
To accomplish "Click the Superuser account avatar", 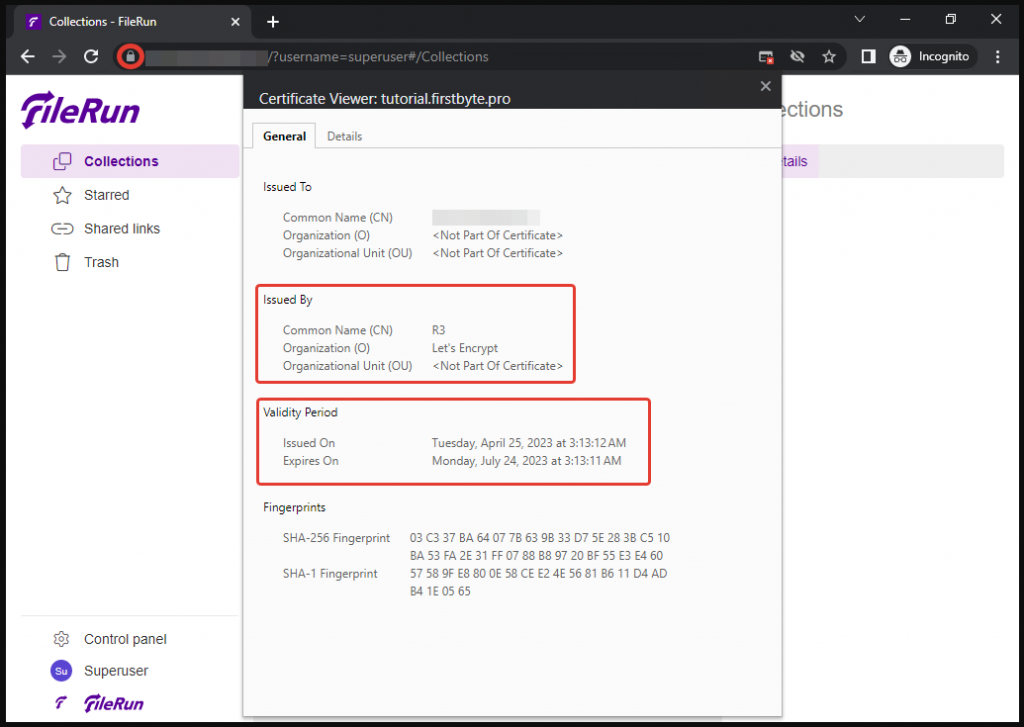I will tap(61, 671).
